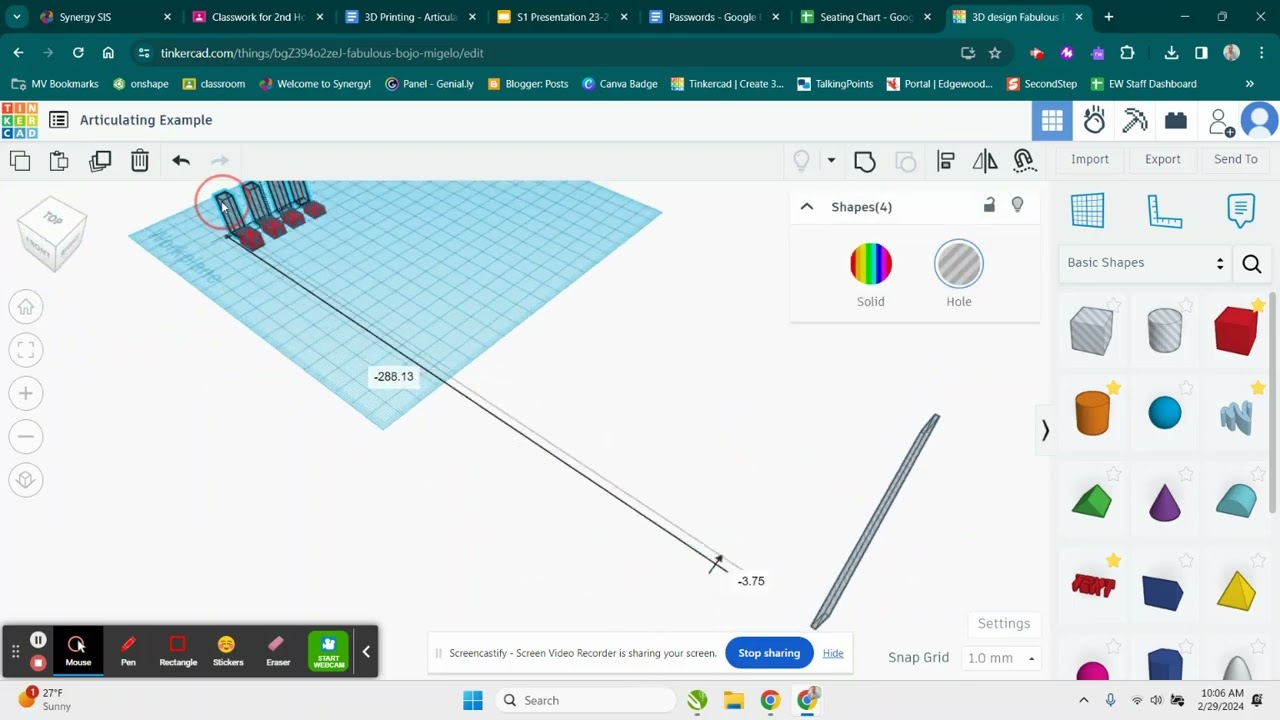Invite people with add-user icon
The width and height of the screenshot is (1280, 720).
pyautogui.click(x=1220, y=121)
